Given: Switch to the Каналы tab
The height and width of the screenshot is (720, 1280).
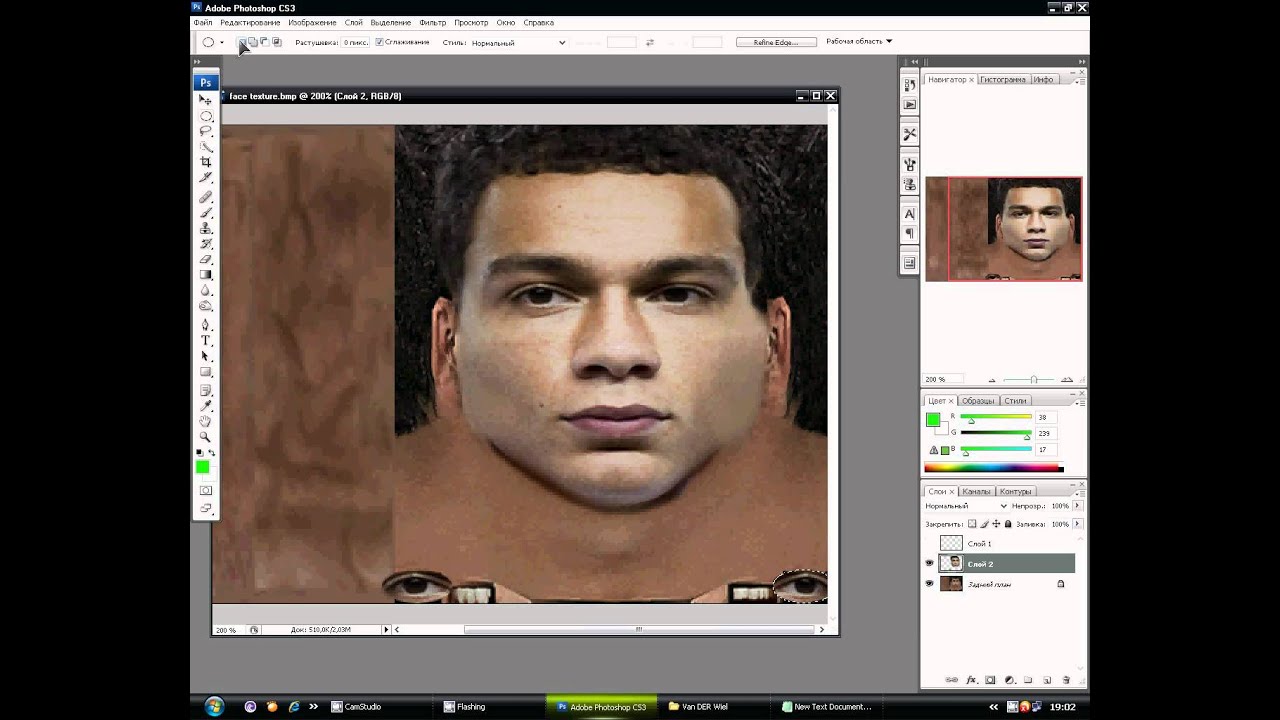Looking at the screenshot, I should (x=976, y=492).
